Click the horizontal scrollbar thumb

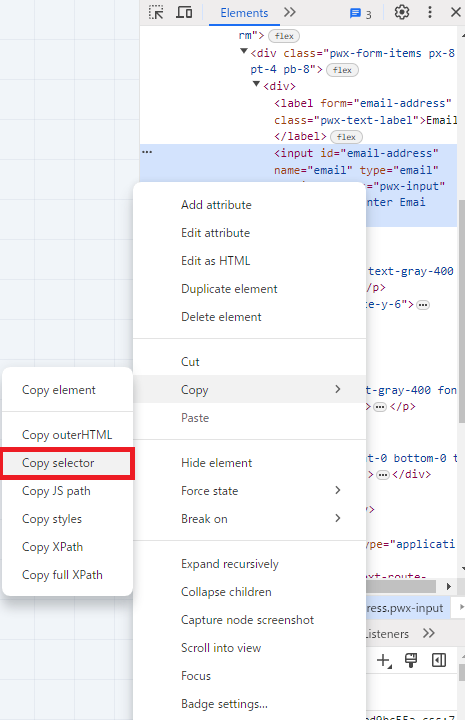pyautogui.click(x=401, y=586)
